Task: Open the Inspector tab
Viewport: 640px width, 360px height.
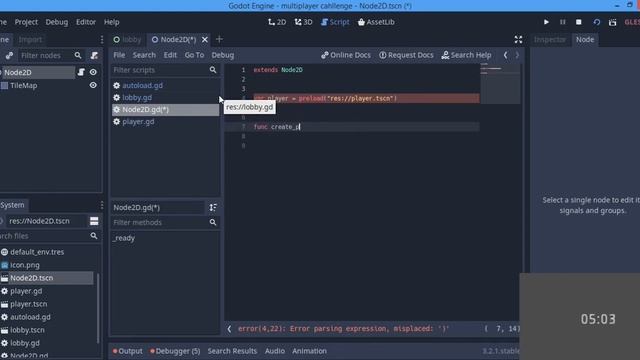Action: (550, 40)
